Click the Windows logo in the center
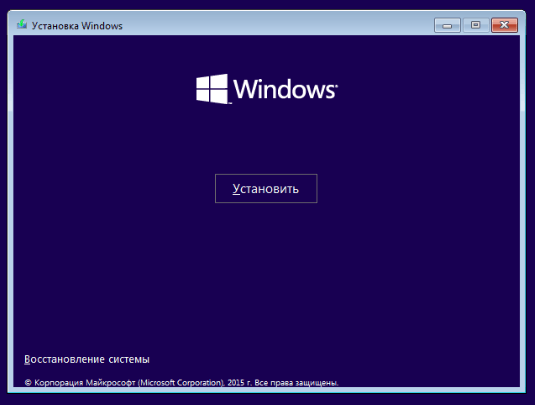The height and width of the screenshot is (405, 535). coord(267,89)
